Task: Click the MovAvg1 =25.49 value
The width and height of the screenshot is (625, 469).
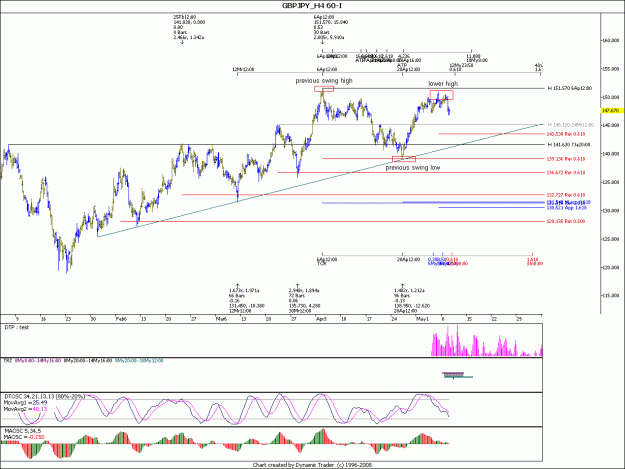Action: coord(26,403)
